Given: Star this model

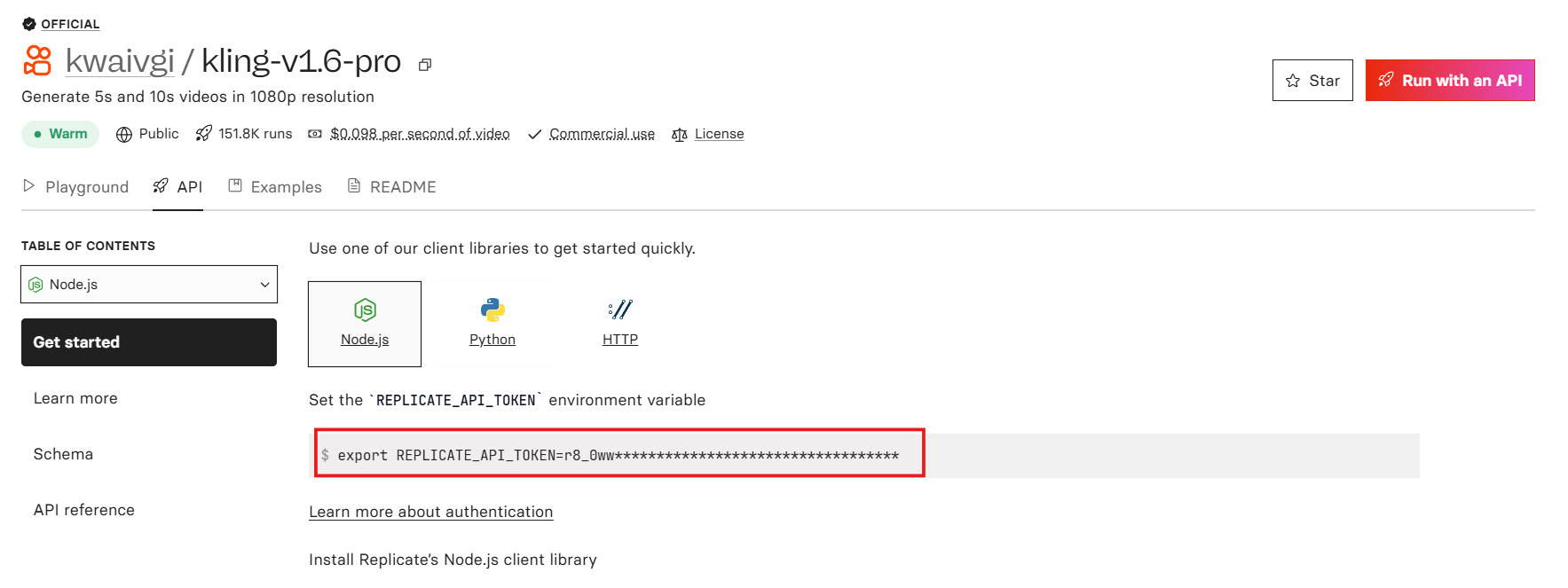Looking at the screenshot, I should tap(1312, 81).
